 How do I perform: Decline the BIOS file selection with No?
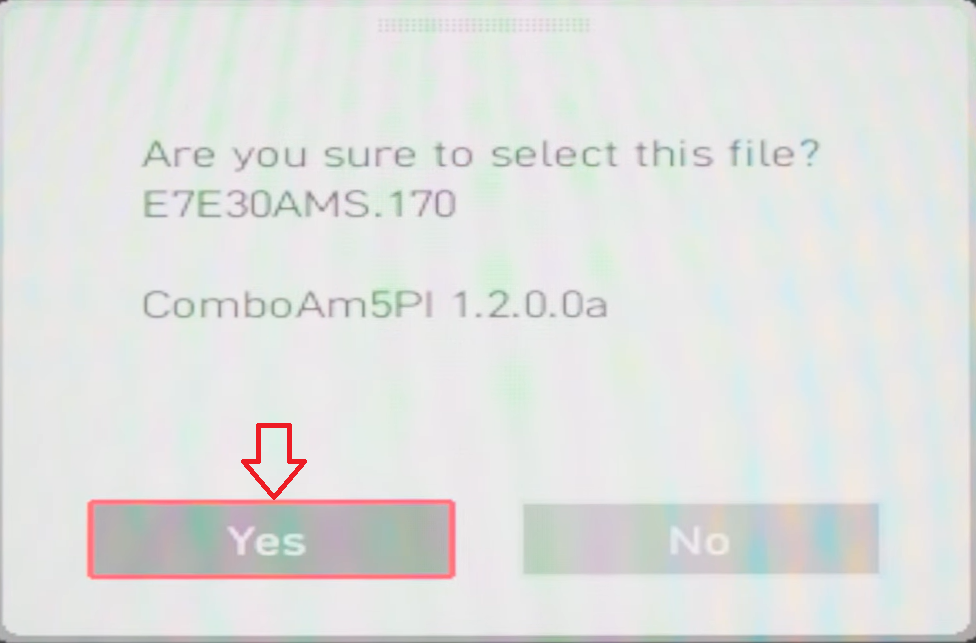pos(700,539)
